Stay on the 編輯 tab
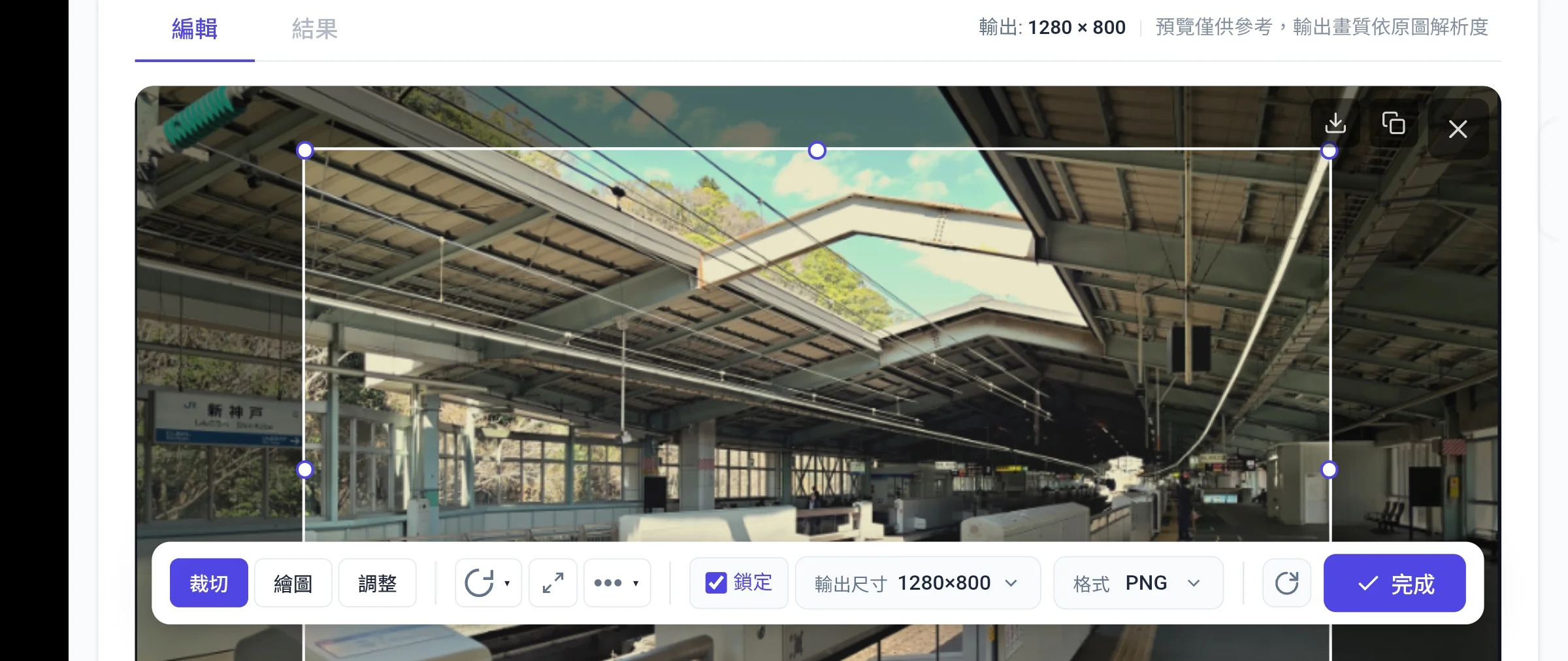The image size is (1568, 661). tap(193, 29)
